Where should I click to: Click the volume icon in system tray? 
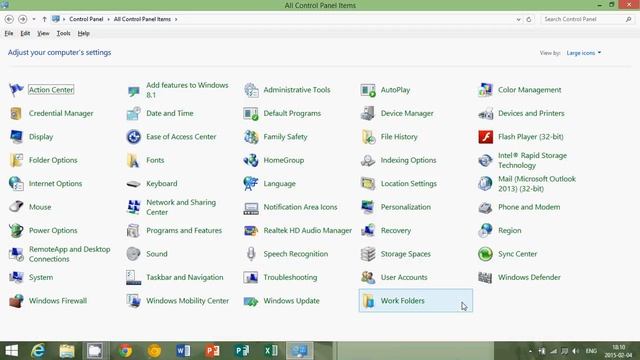pyautogui.click(x=576, y=351)
